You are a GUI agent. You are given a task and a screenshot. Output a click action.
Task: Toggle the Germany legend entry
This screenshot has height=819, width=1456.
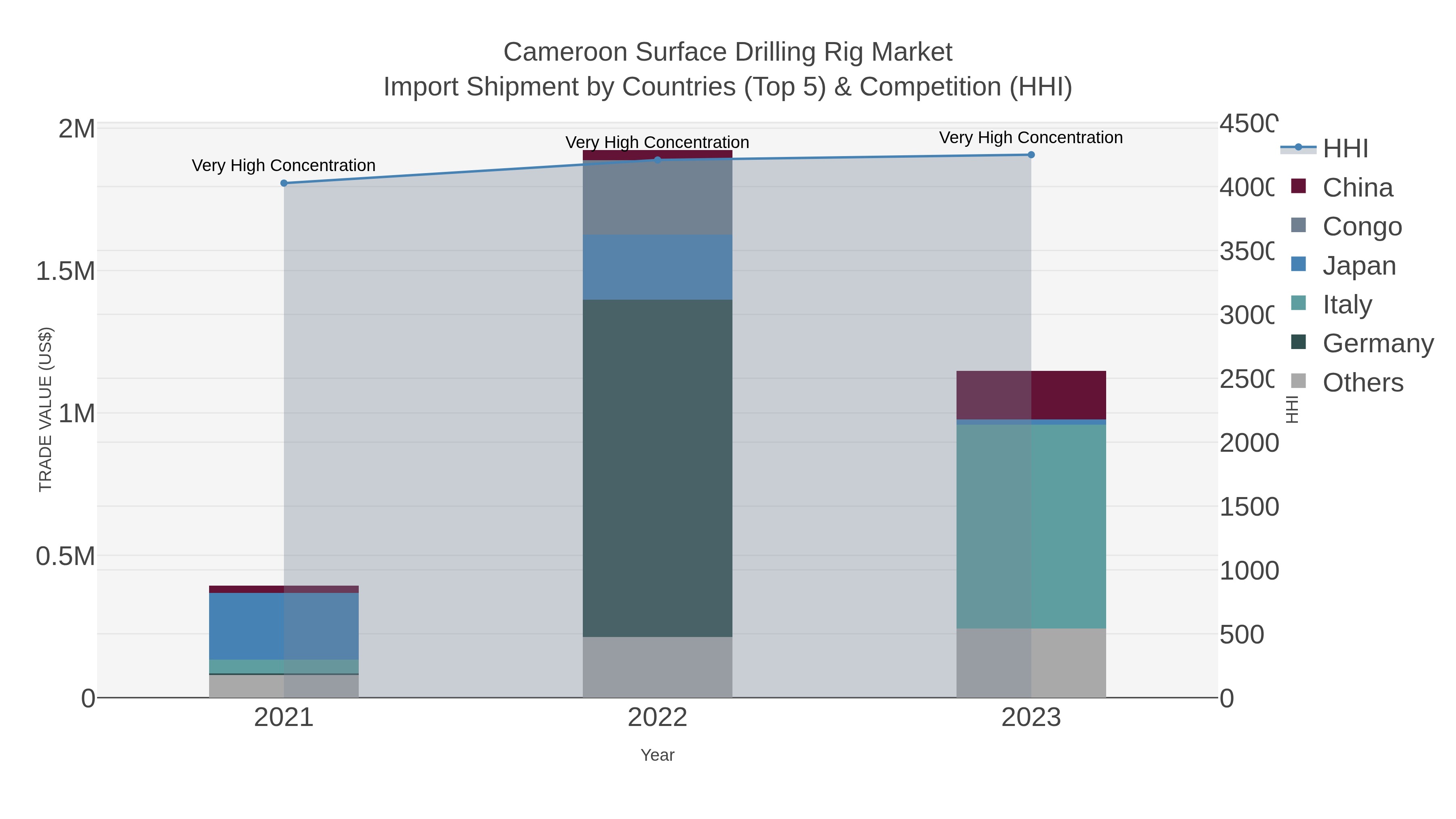pos(1363,344)
